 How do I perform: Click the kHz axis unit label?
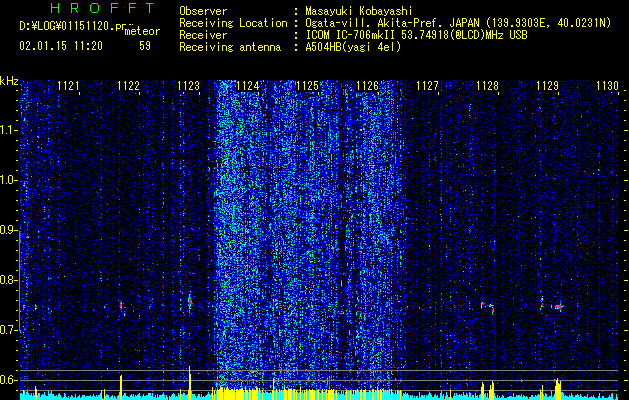point(9,81)
